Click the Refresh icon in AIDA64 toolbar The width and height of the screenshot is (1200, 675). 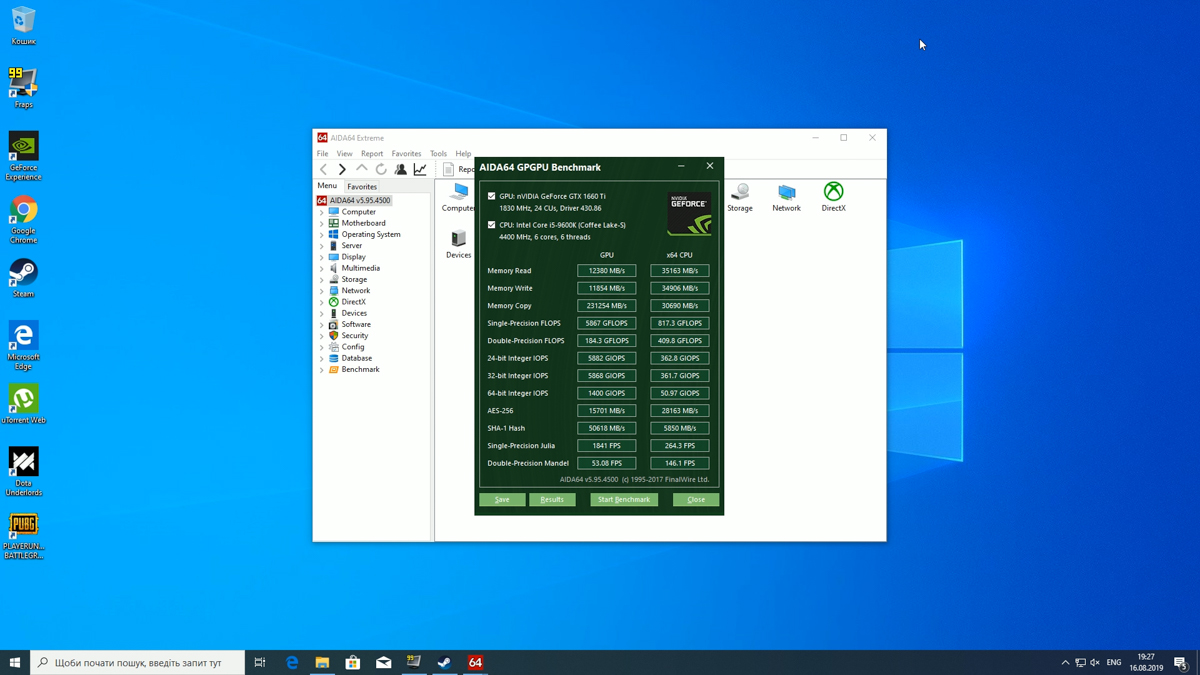coord(381,170)
